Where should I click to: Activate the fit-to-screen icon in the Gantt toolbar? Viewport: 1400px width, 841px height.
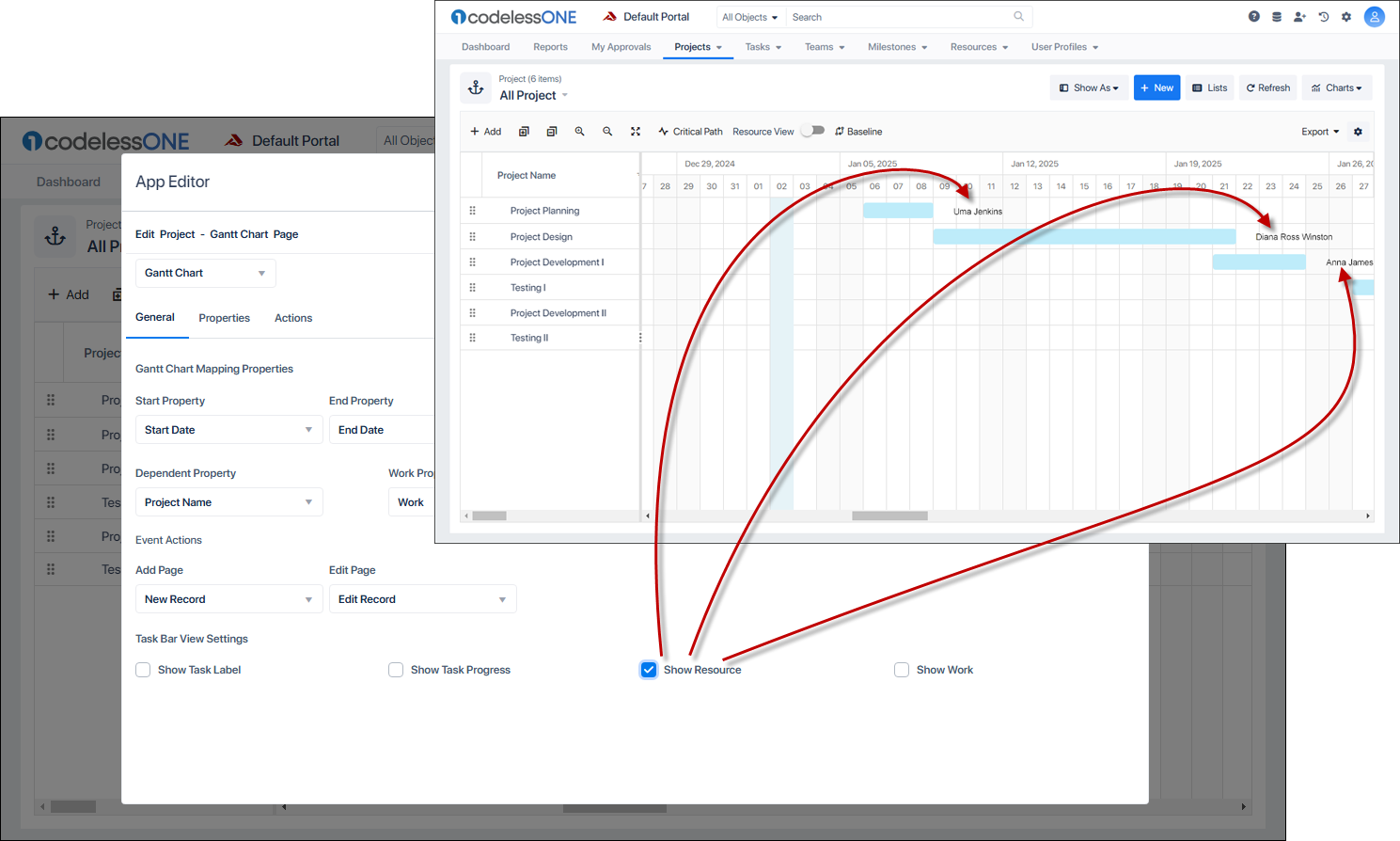click(636, 132)
